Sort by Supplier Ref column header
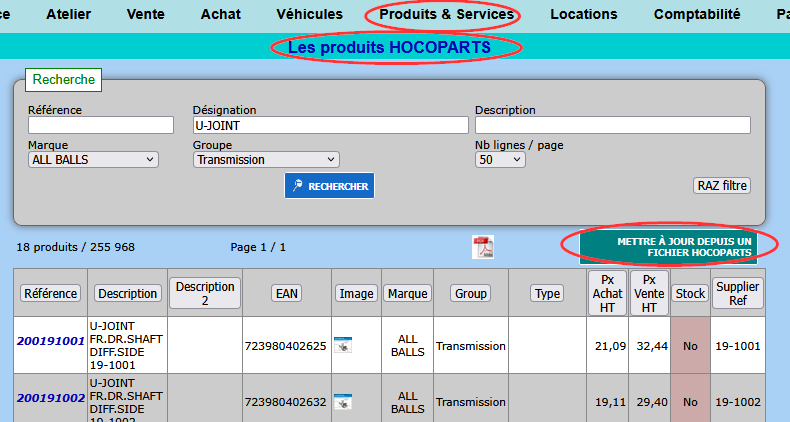Screen dimensions: 790x422 coord(738,293)
